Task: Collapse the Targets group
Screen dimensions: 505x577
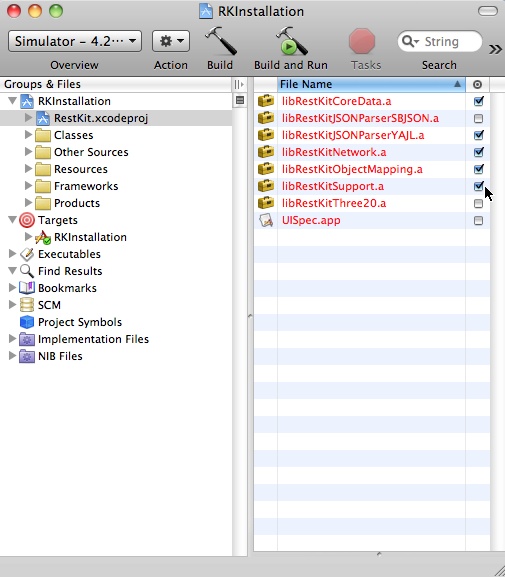Action: 13,220
